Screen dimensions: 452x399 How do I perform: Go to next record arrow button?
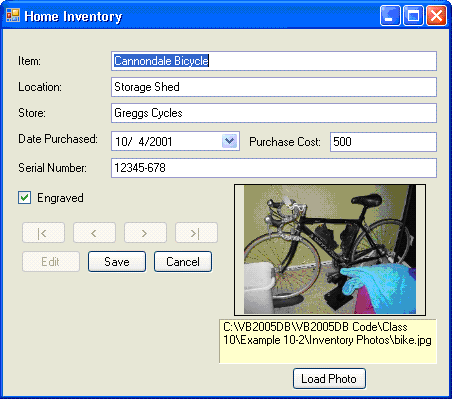click(x=145, y=233)
